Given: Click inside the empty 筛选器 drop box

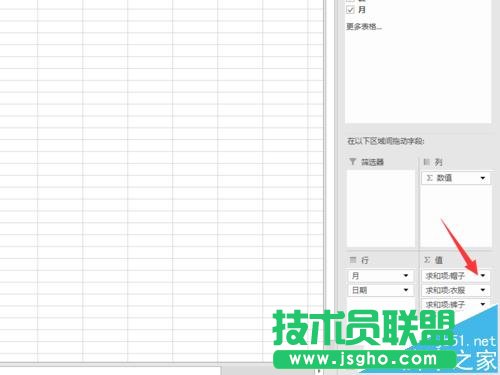Looking at the screenshot, I should click(x=381, y=209).
